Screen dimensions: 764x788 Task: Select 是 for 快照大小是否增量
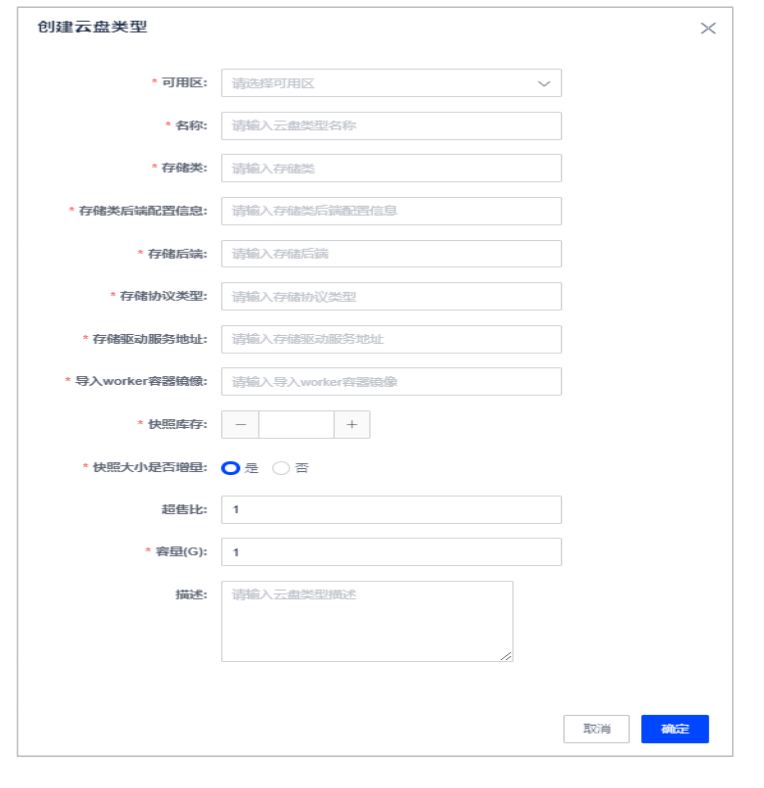(x=231, y=468)
